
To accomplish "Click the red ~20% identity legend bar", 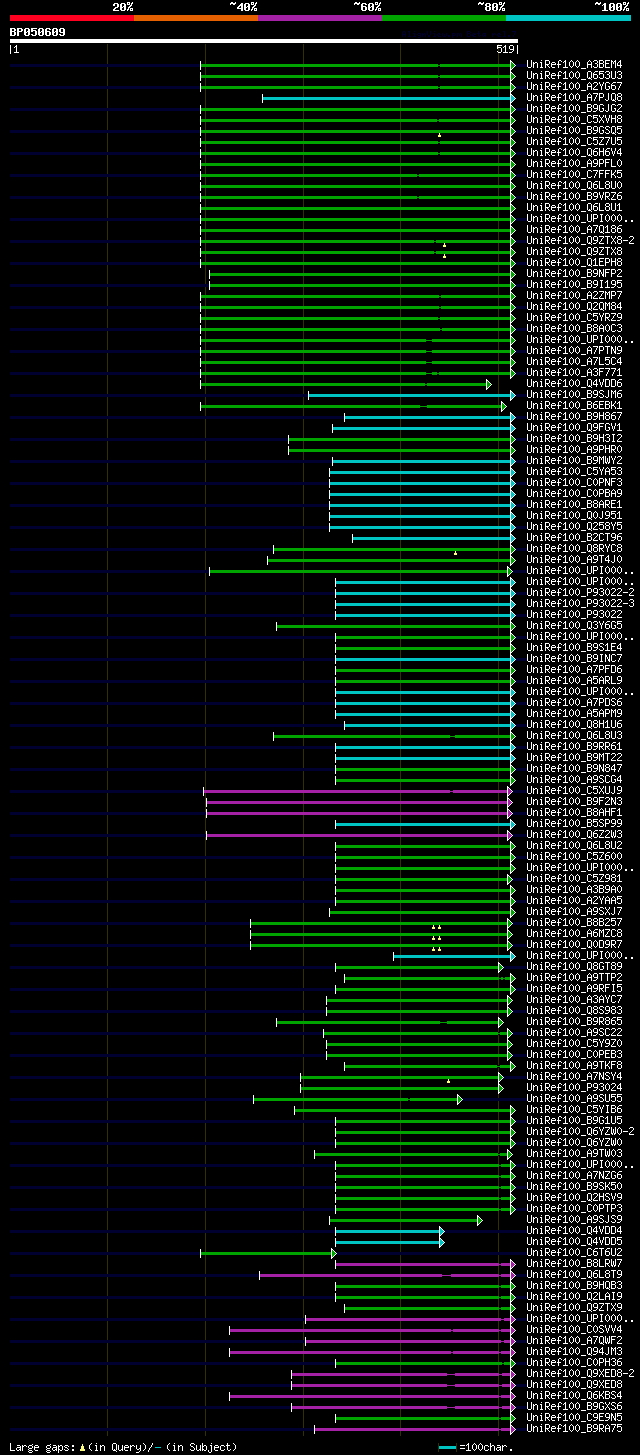I will pyautogui.click(x=71, y=17).
